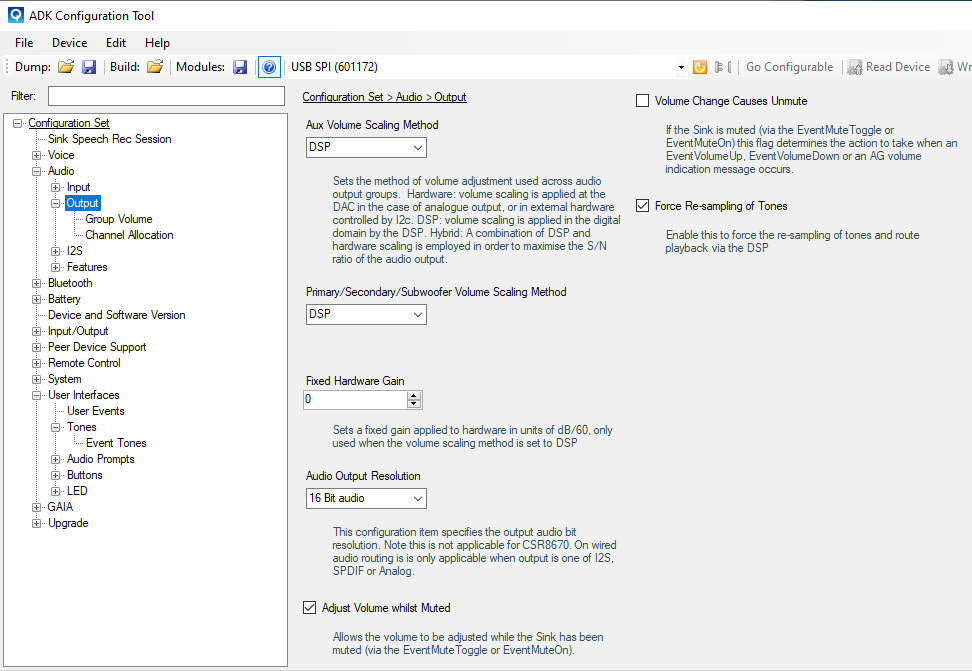The height and width of the screenshot is (671, 972).
Task: Click the ADK Configuration Tool title bar icon
Action: (15, 16)
